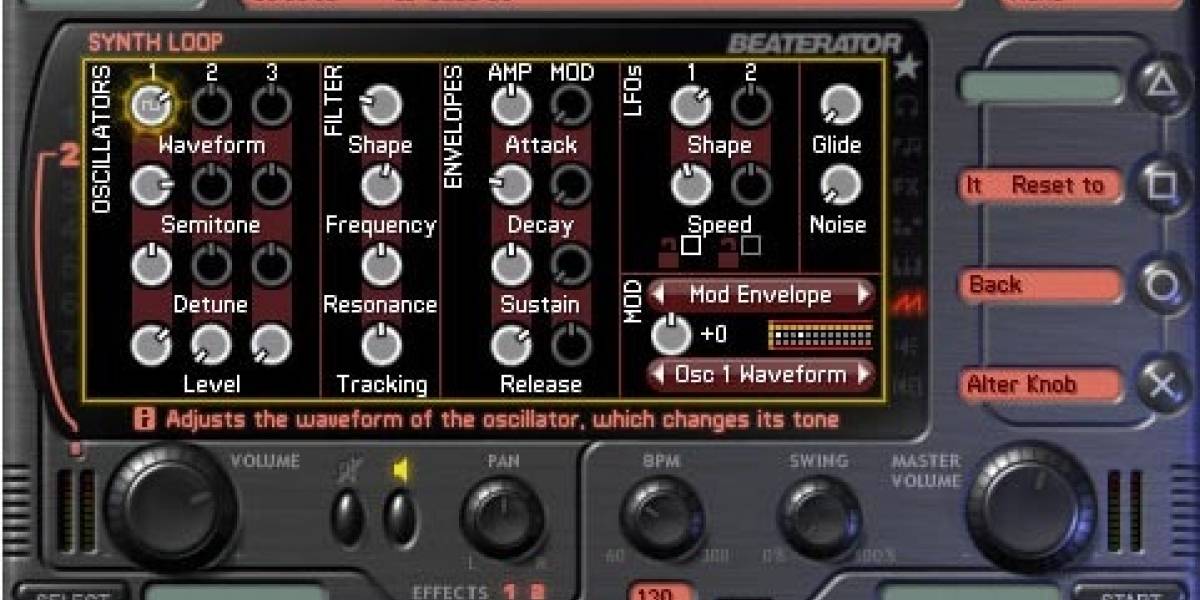
Task: Toggle the LFO 2 sync checkbox
Action: pos(751,244)
